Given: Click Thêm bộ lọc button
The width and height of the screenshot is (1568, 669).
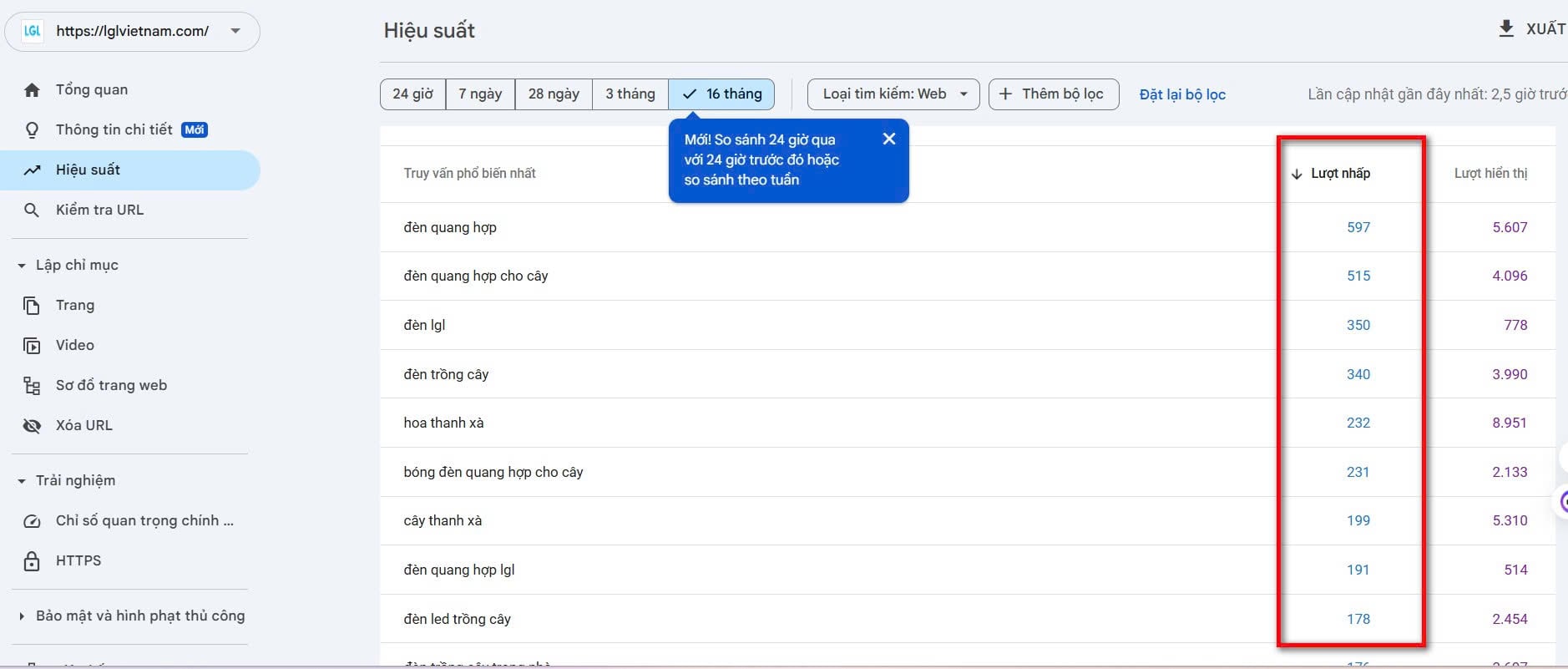Looking at the screenshot, I should click(x=1054, y=94).
